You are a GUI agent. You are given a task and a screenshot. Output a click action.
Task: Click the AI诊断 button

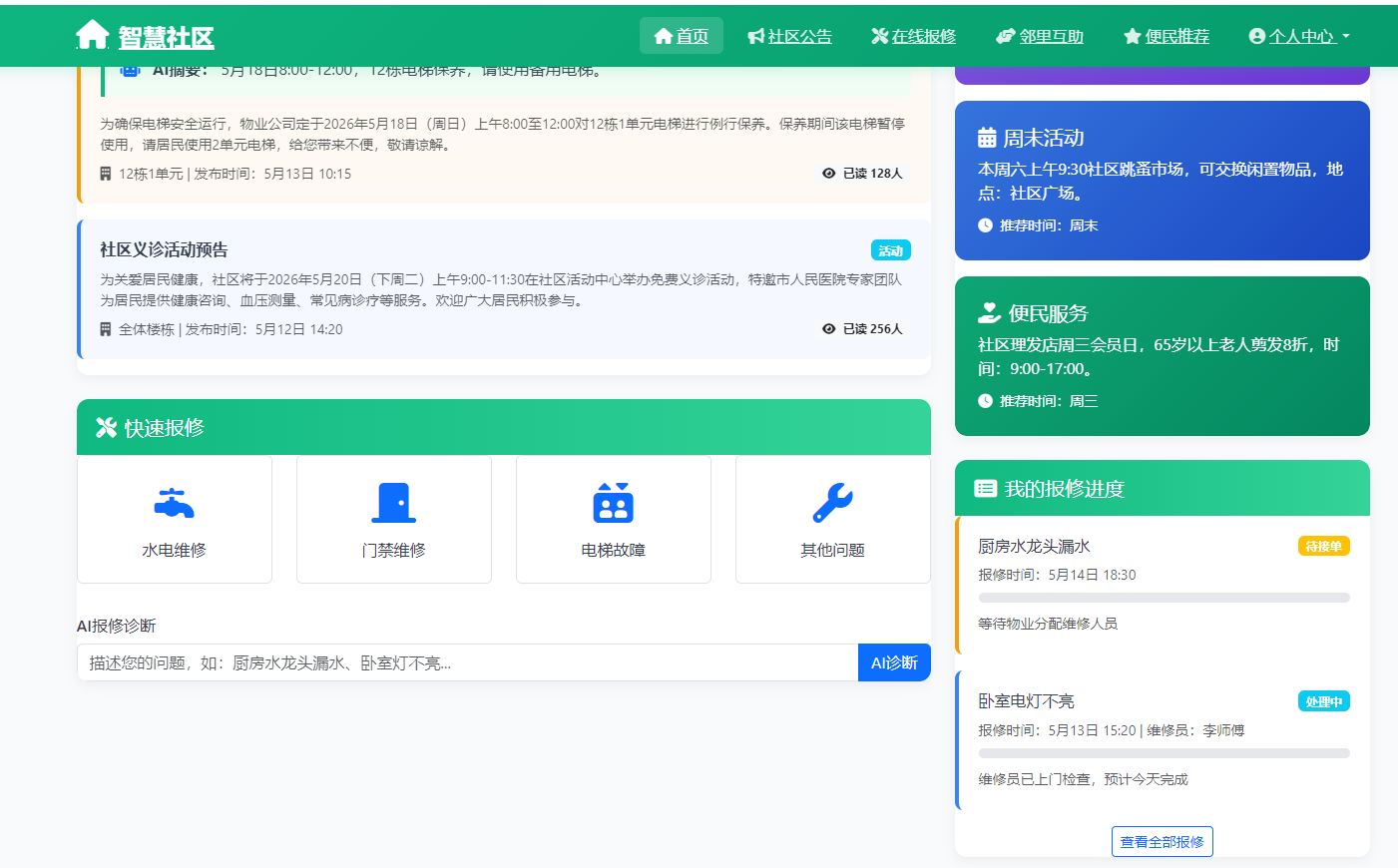[894, 661]
